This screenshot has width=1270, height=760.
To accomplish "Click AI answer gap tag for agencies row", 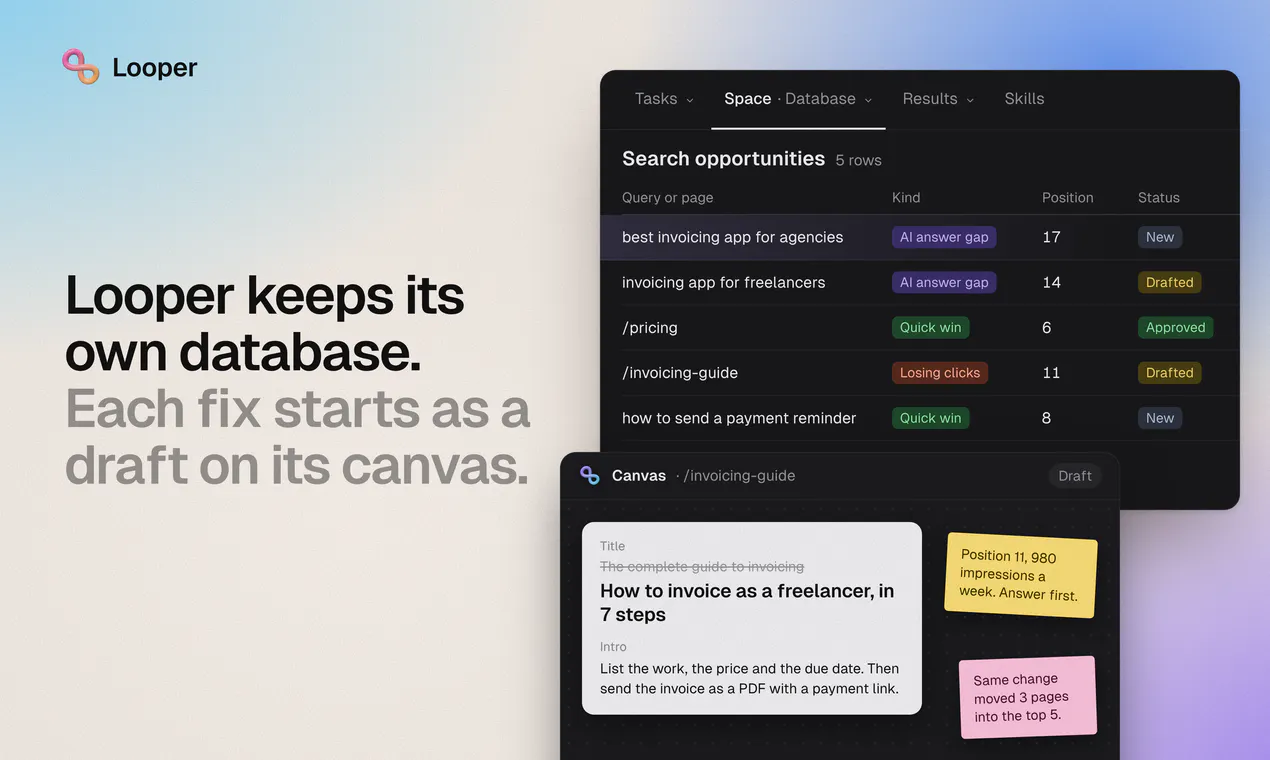I will pos(944,237).
